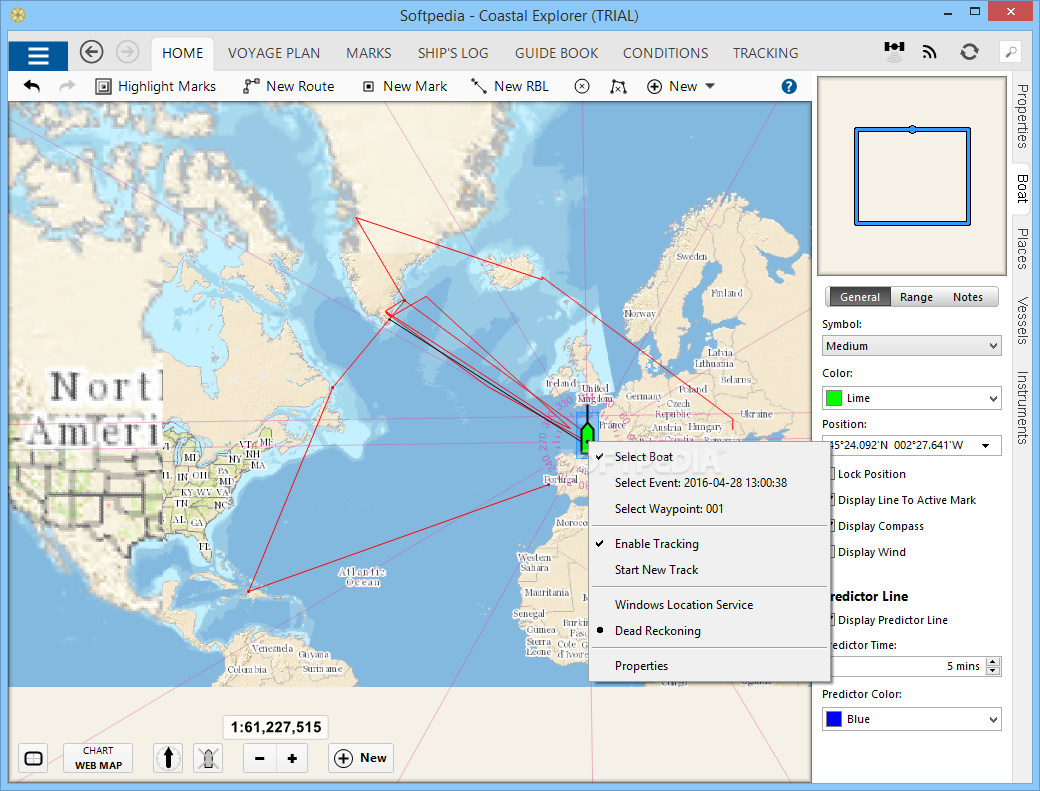Click the circled X cancel icon
1040x791 pixels.
coord(582,86)
